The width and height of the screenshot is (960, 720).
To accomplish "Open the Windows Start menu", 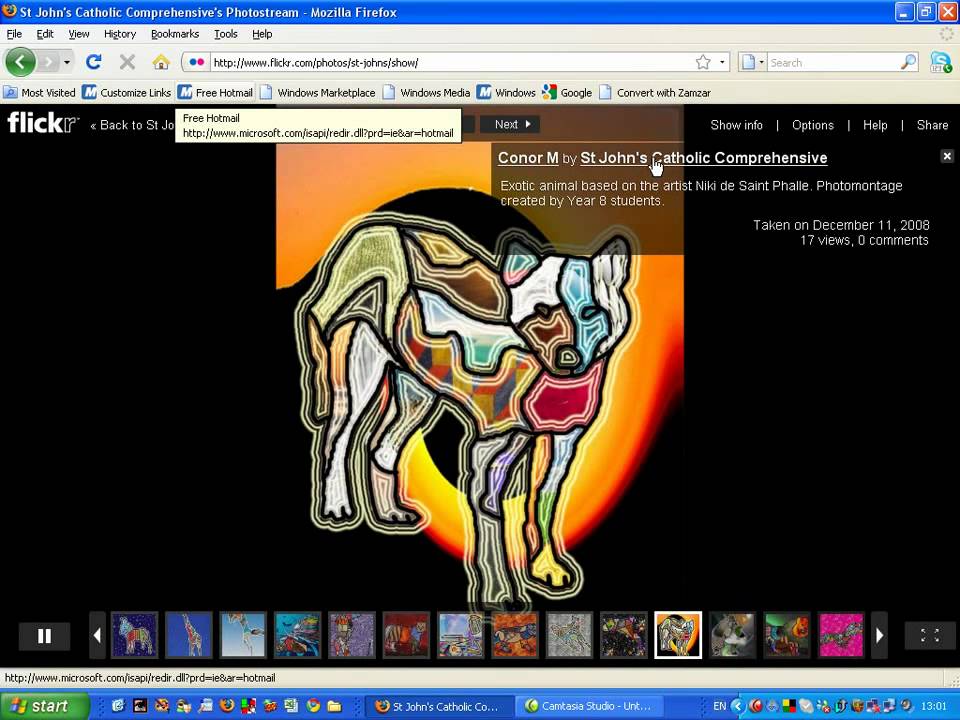I will click(44, 706).
